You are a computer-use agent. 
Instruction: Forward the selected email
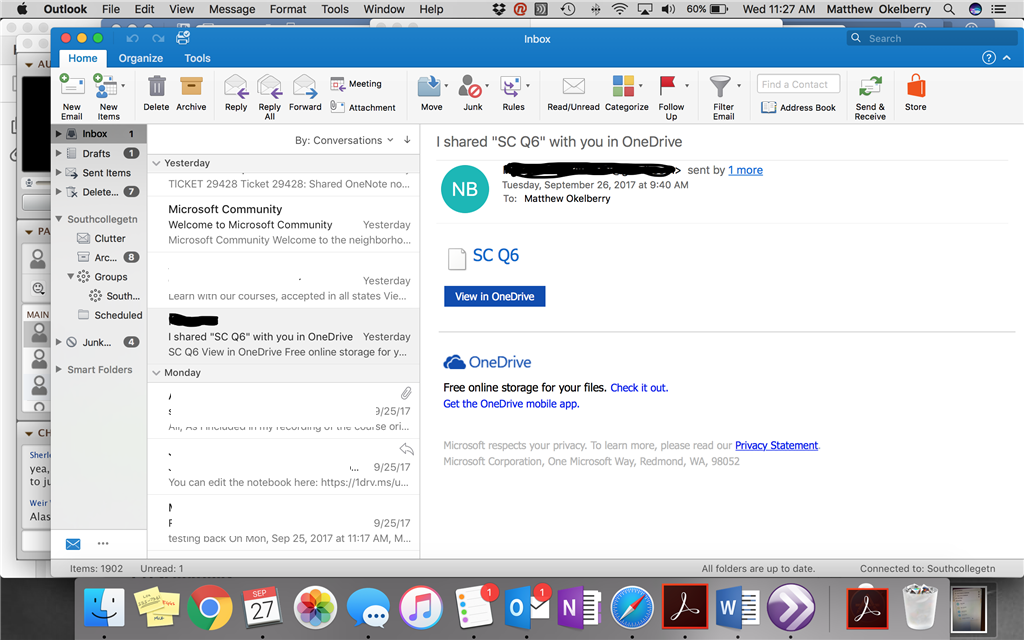pyautogui.click(x=305, y=93)
